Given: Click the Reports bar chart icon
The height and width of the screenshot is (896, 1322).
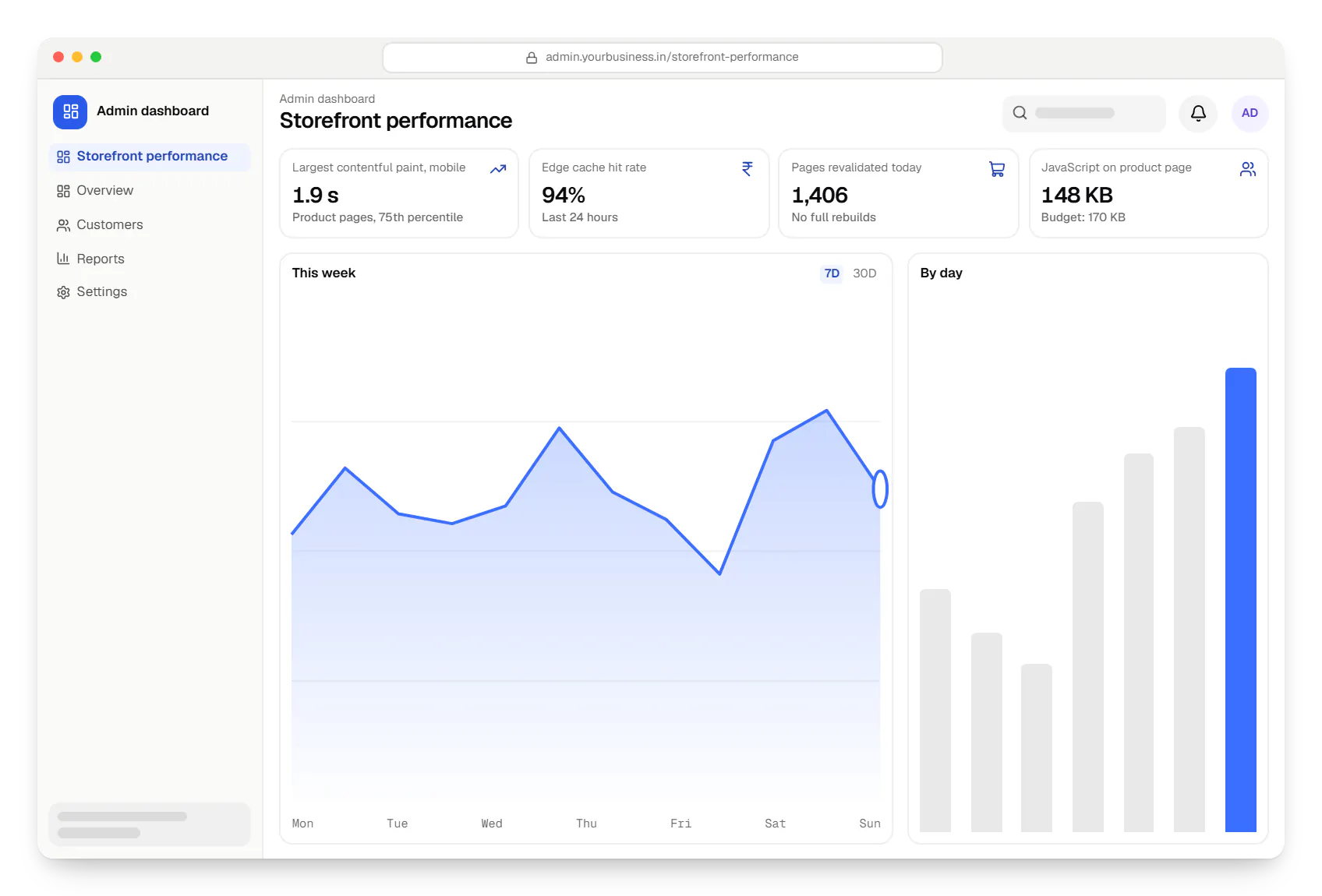Looking at the screenshot, I should (x=63, y=259).
